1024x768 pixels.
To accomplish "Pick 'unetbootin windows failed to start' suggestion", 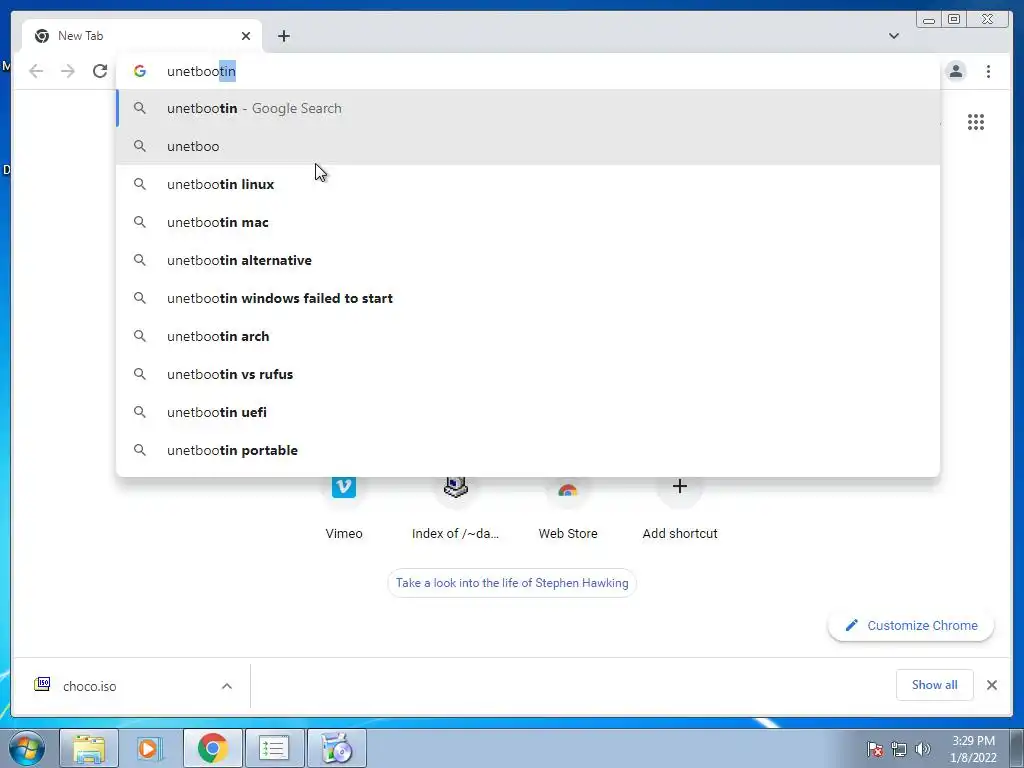I will [x=528, y=298].
